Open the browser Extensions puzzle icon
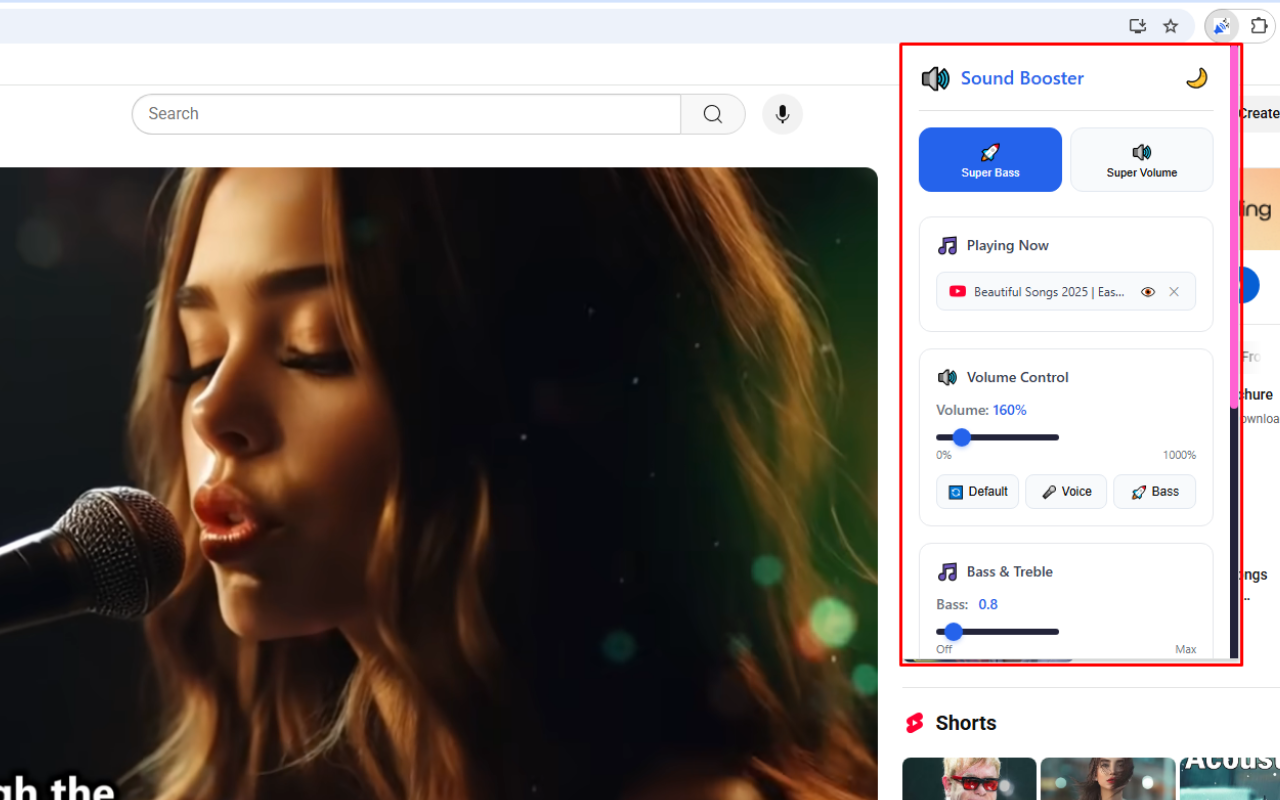 (1259, 26)
